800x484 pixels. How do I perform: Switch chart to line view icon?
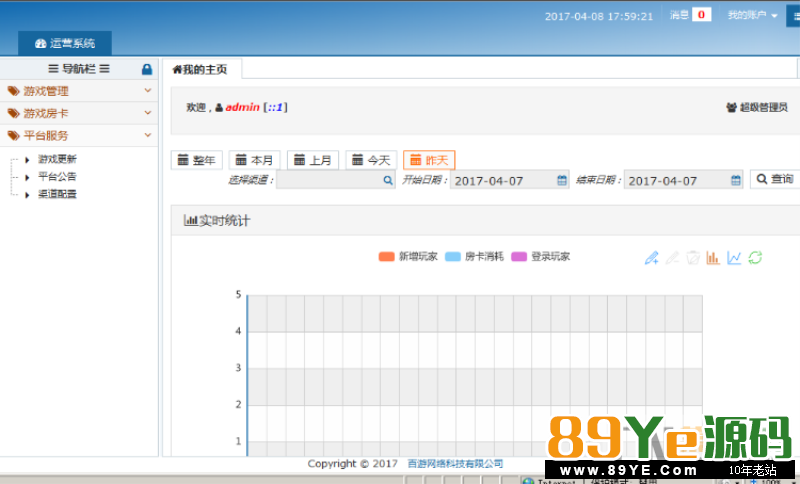point(734,258)
